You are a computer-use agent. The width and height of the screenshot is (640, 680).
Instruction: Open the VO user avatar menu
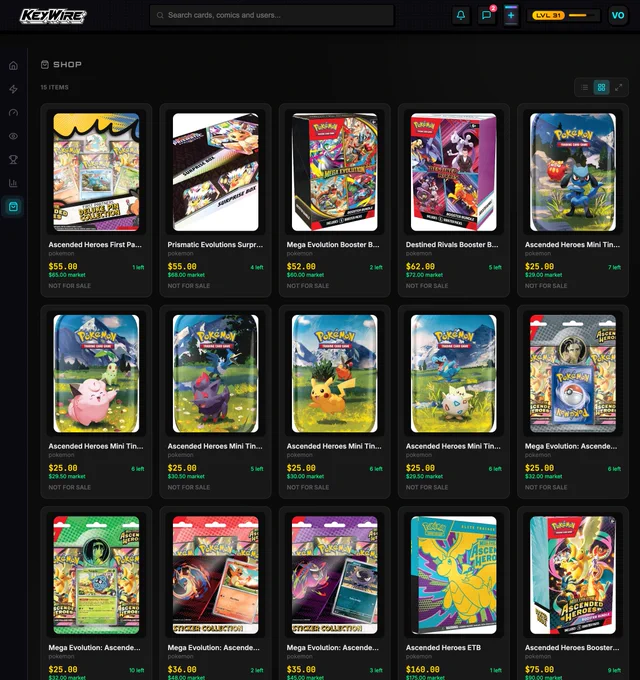click(x=618, y=16)
